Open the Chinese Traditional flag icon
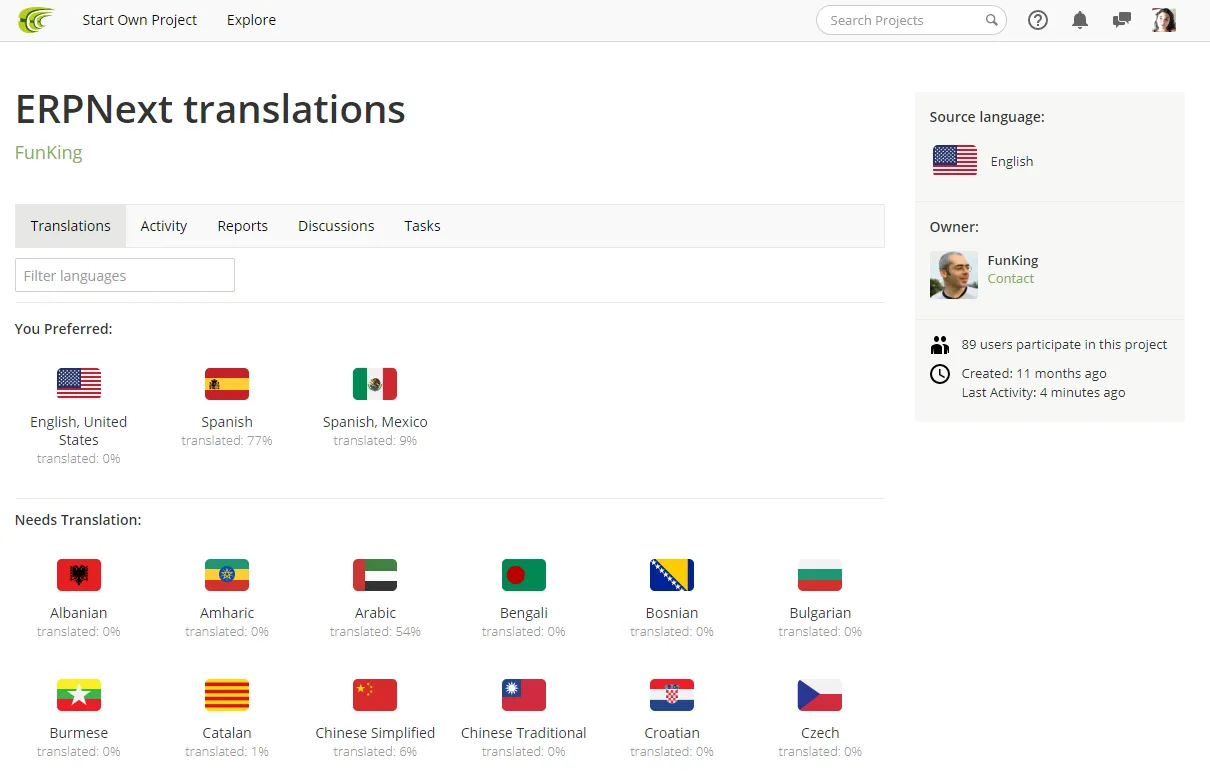1210x779 pixels. pos(524,695)
